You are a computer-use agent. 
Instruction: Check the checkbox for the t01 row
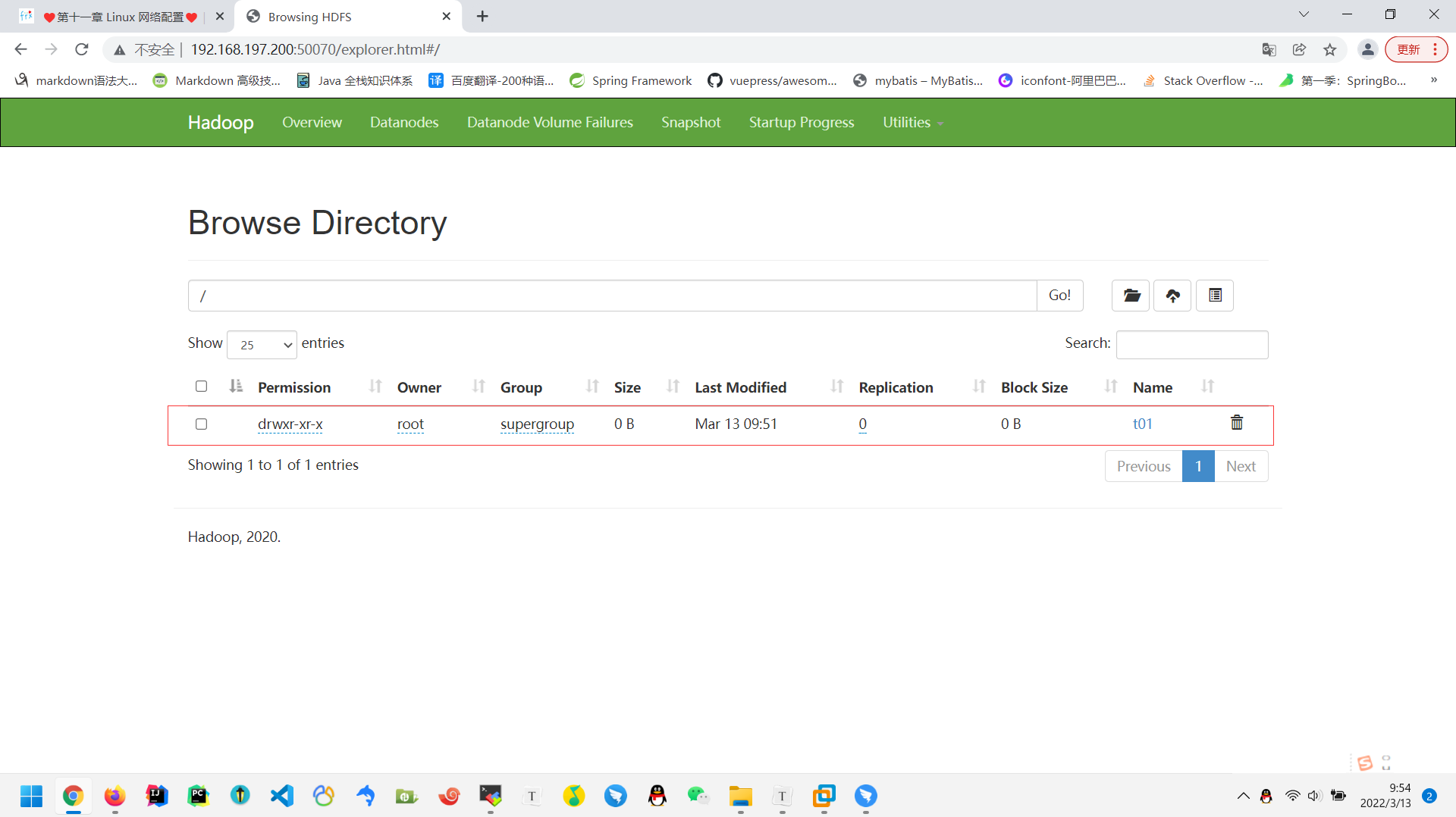[201, 424]
